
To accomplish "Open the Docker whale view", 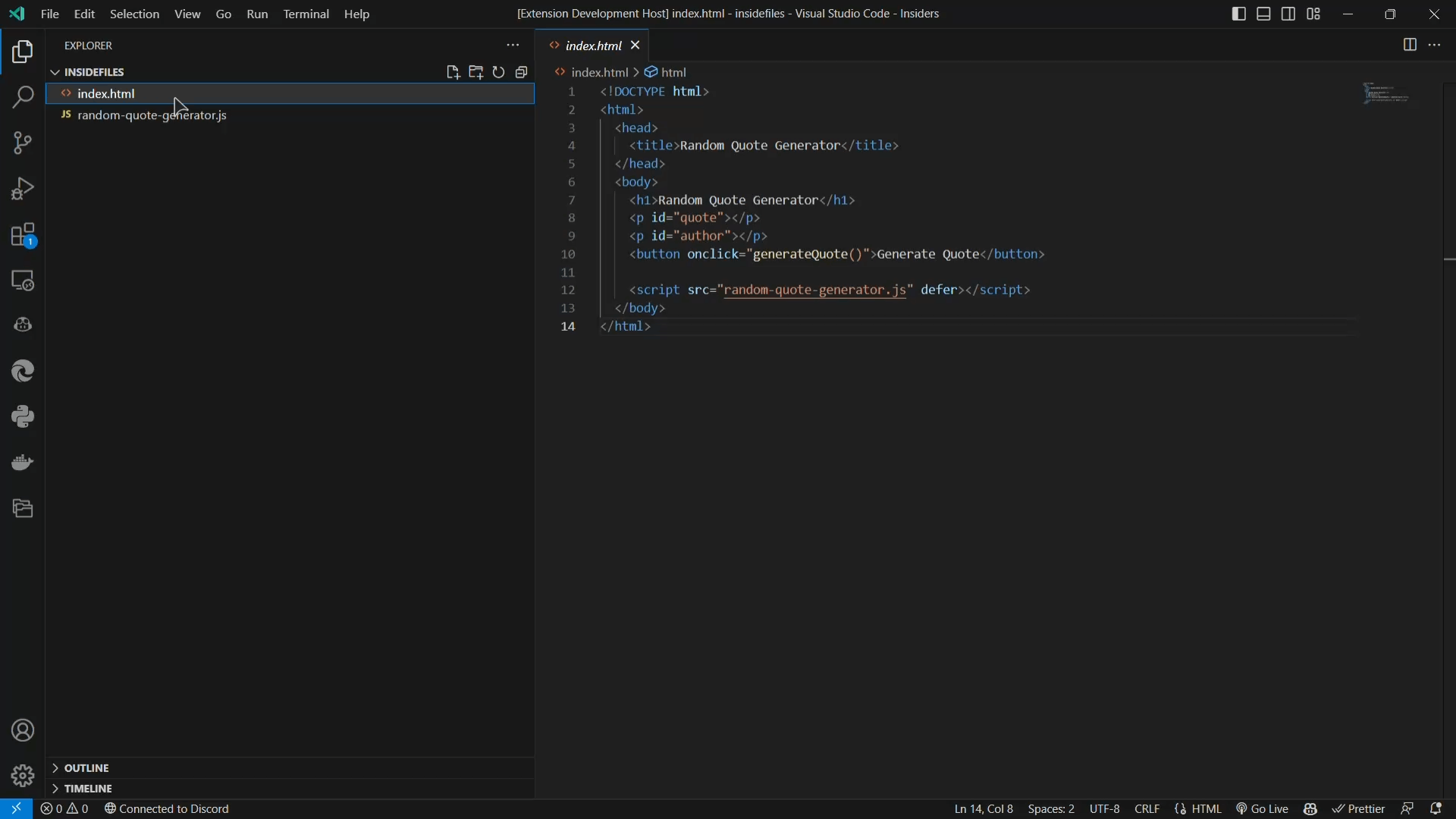I will pyautogui.click(x=23, y=463).
